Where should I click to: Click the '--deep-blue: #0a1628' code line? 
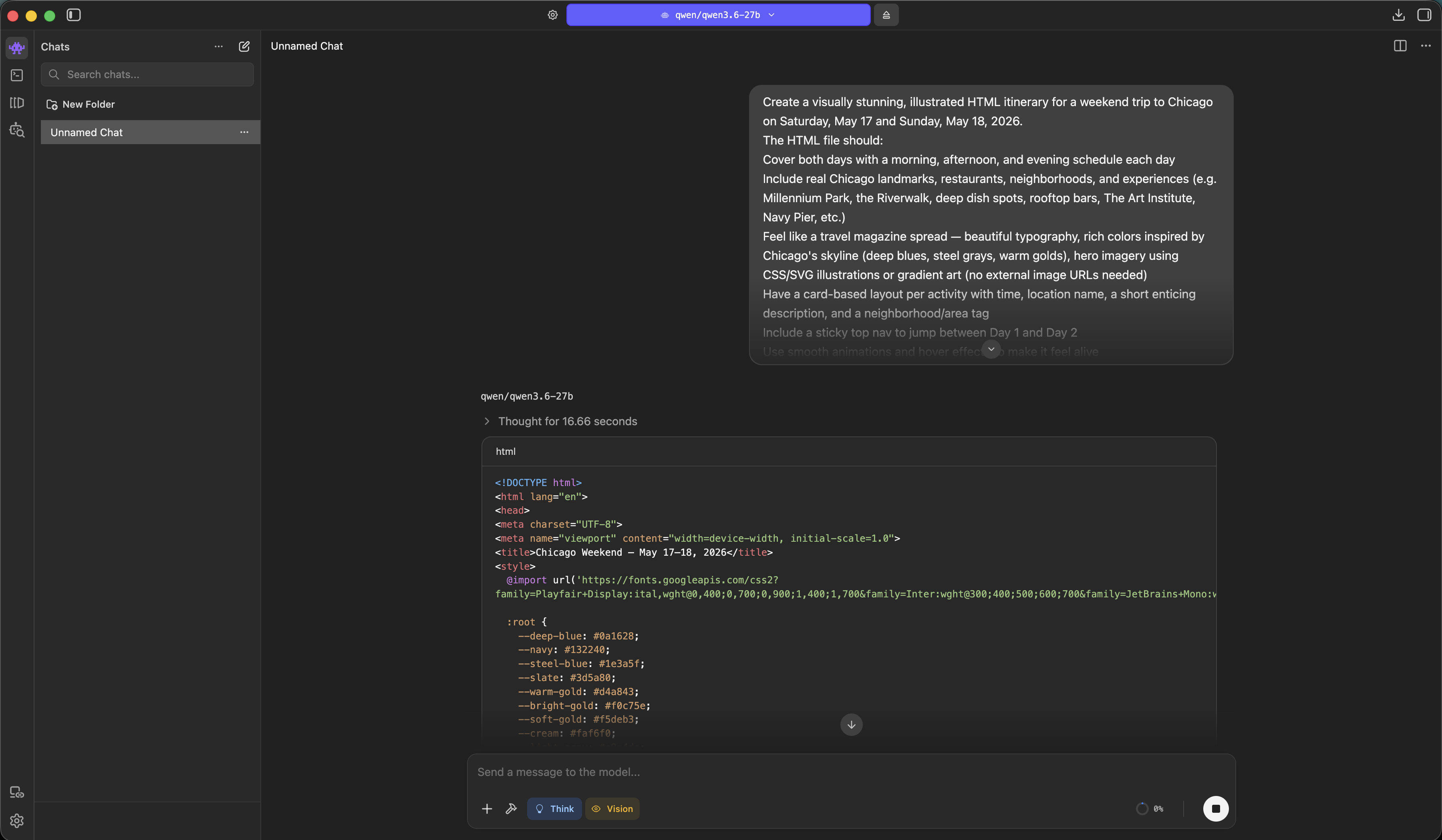[578, 636]
